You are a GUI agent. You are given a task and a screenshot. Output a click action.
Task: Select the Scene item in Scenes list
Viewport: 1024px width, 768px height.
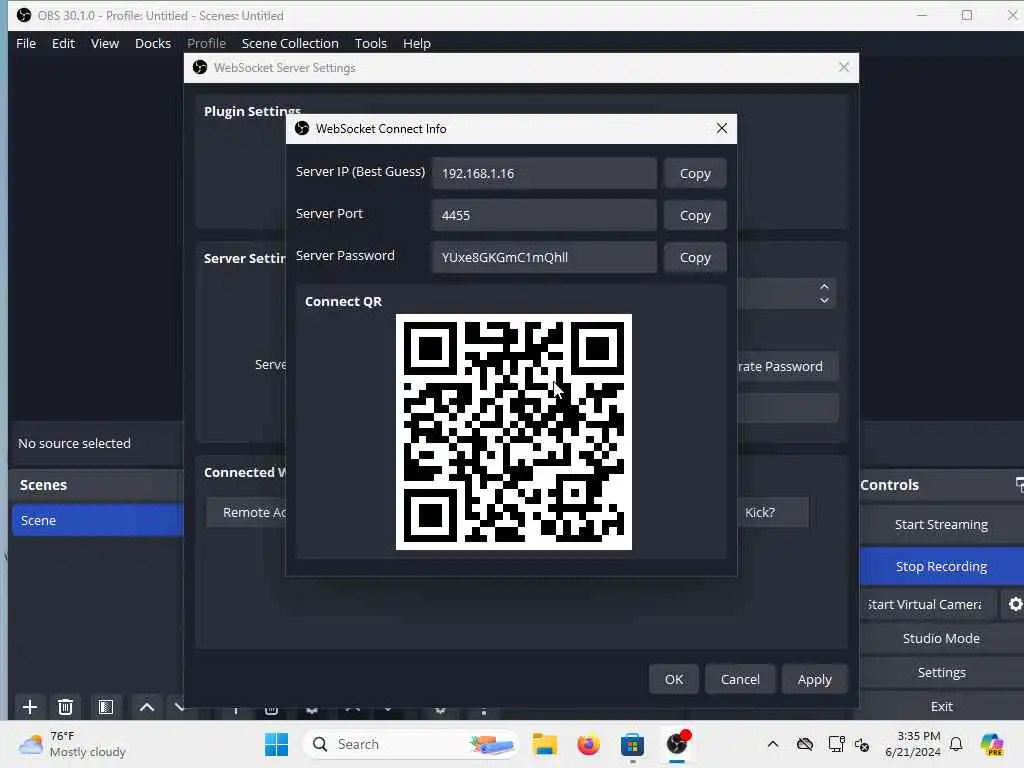98,520
